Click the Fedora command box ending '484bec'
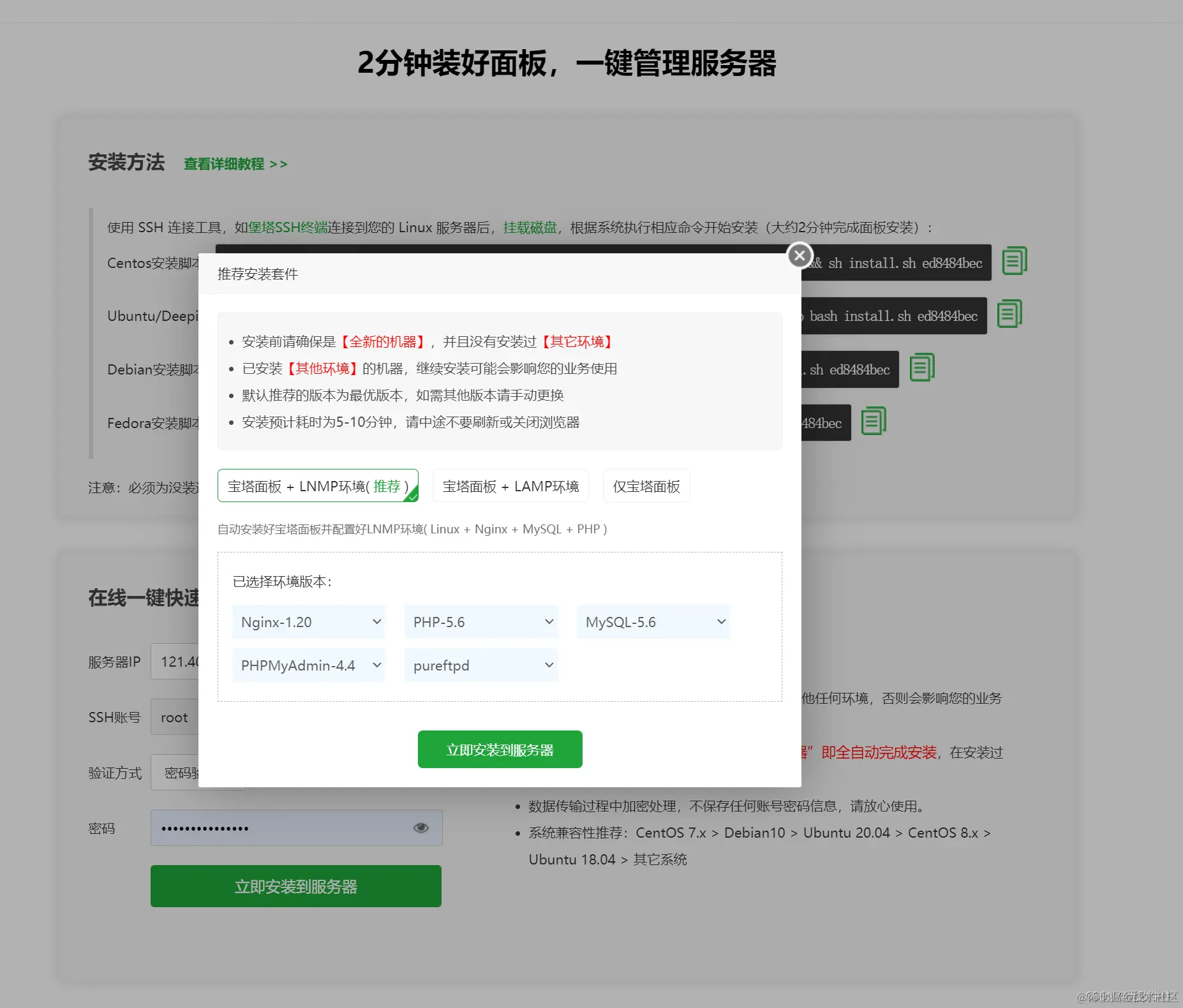 [x=826, y=423]
